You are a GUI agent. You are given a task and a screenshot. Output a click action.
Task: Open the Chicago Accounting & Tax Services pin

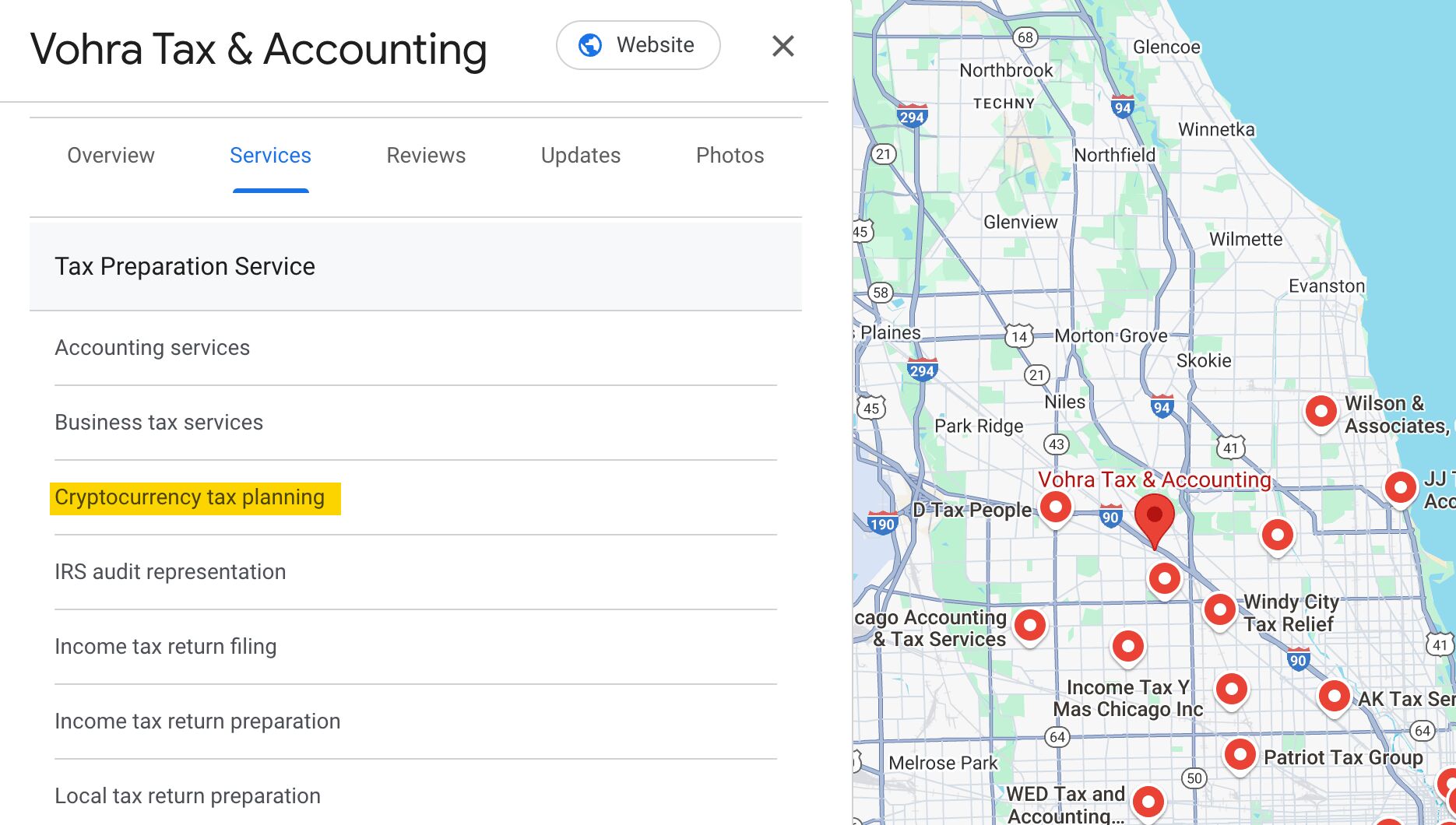[x=1030, y=626]
